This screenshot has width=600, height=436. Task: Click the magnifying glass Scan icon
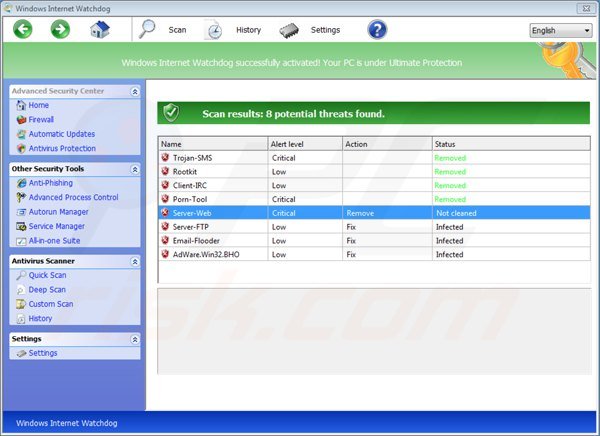(x=147, y=29)
